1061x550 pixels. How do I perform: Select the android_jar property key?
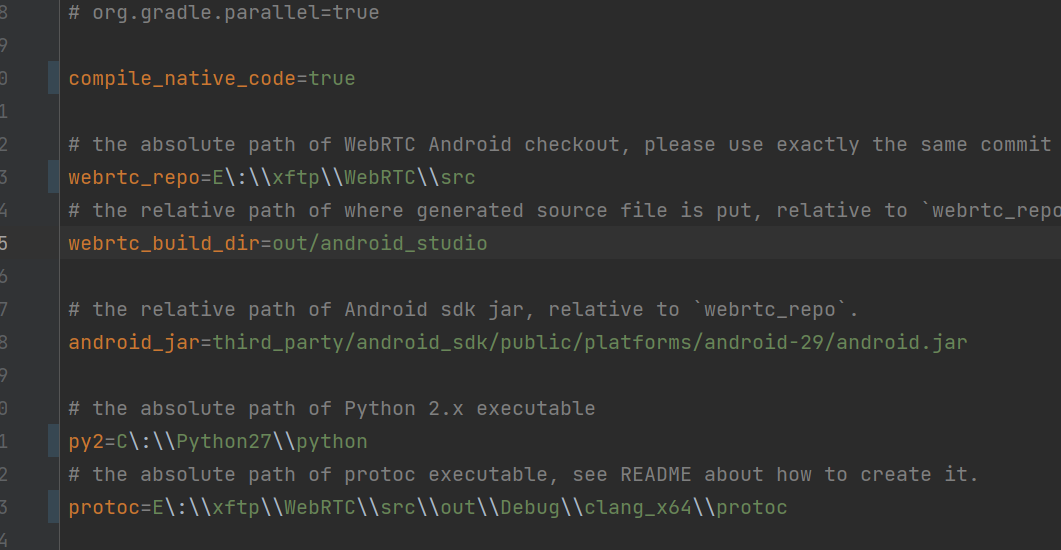click(134, 342)
